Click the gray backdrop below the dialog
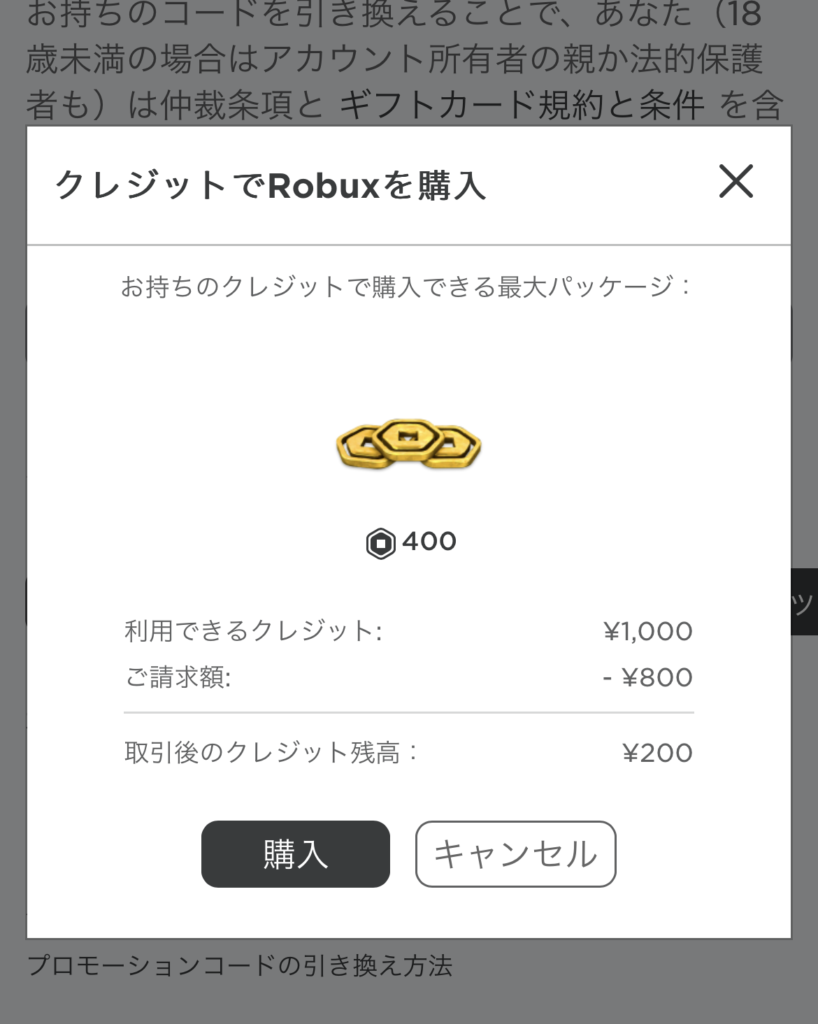 (x=409, y=1002)
